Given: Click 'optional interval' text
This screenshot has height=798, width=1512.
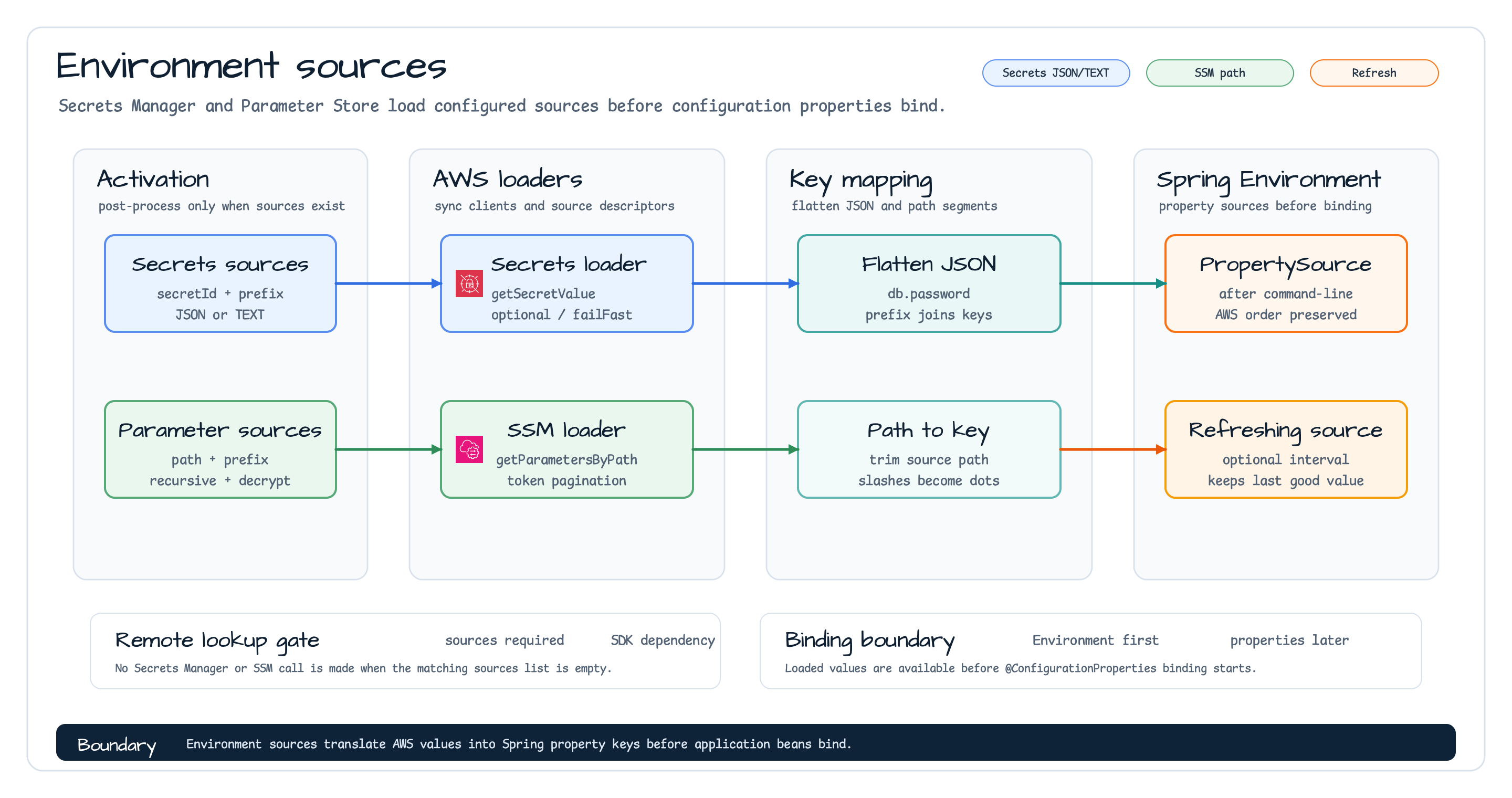Looking at the screenshot, I should (1286, 459).
